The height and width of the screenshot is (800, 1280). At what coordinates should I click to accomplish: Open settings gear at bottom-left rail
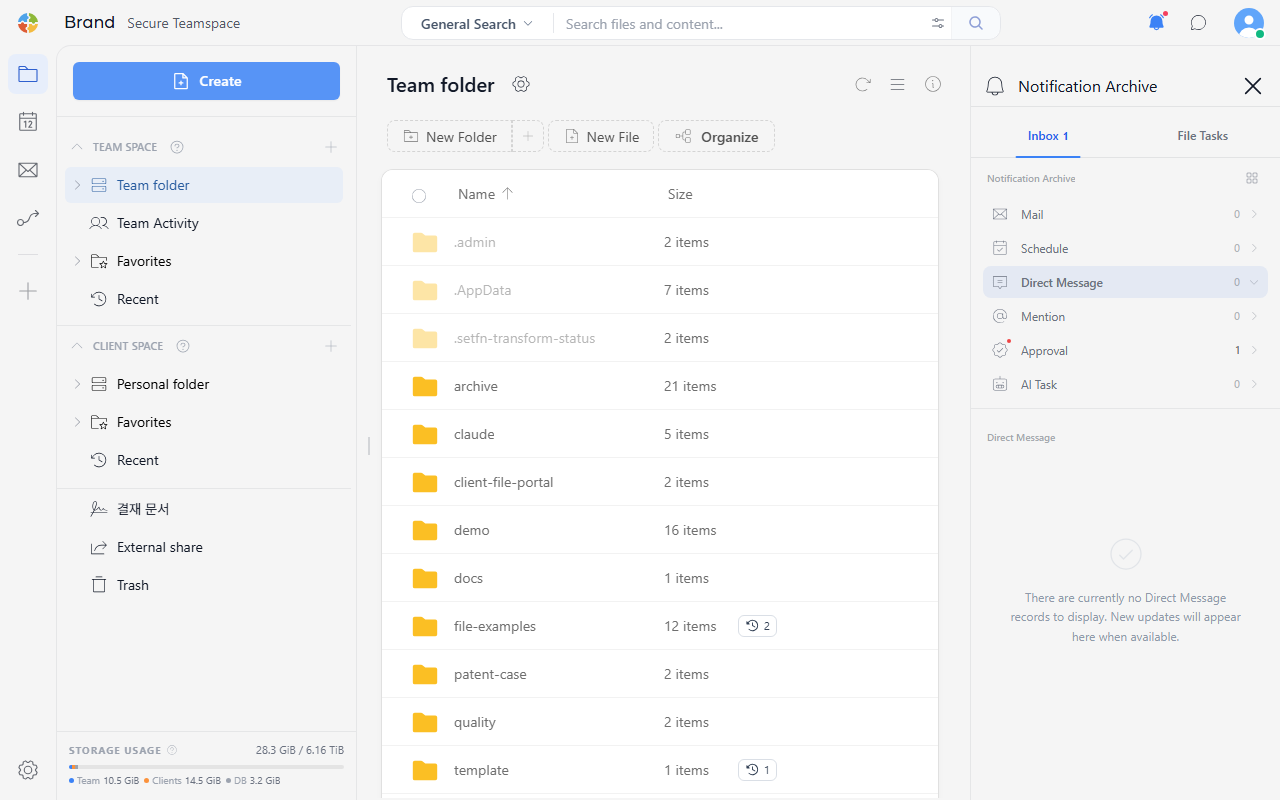point(28,770)
